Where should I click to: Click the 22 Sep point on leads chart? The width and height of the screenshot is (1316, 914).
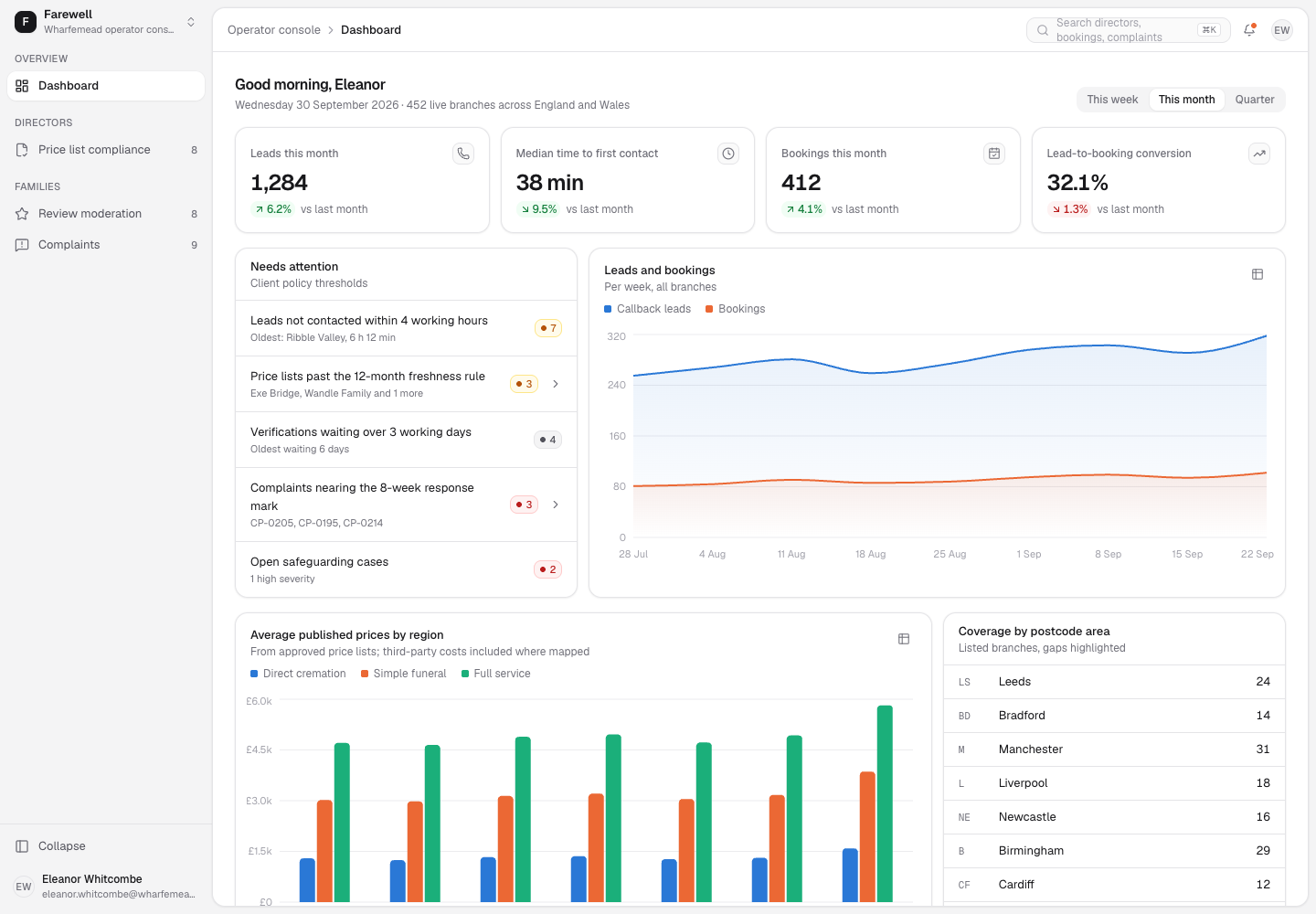(x=1266, y=336)
